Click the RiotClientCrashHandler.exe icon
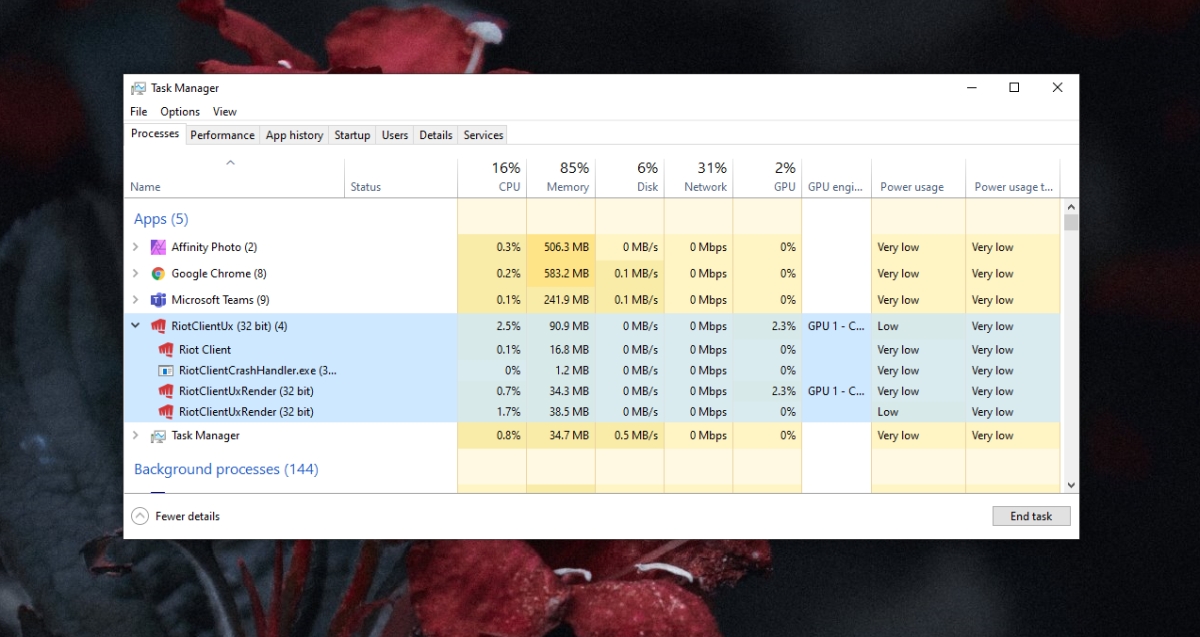Screen dimensions: 1200x637 [x=166, y=370]
